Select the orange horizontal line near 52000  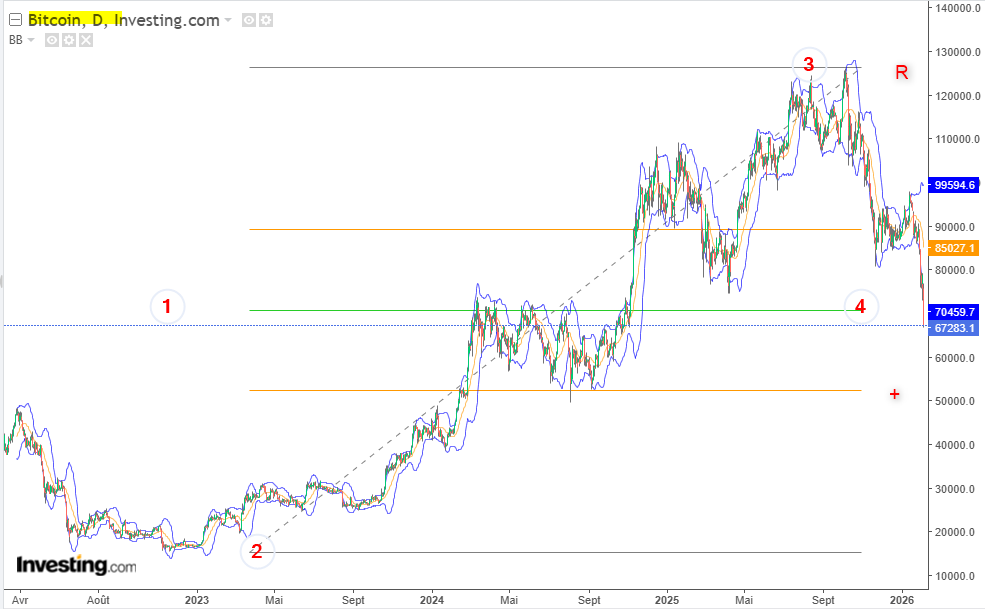555,391
